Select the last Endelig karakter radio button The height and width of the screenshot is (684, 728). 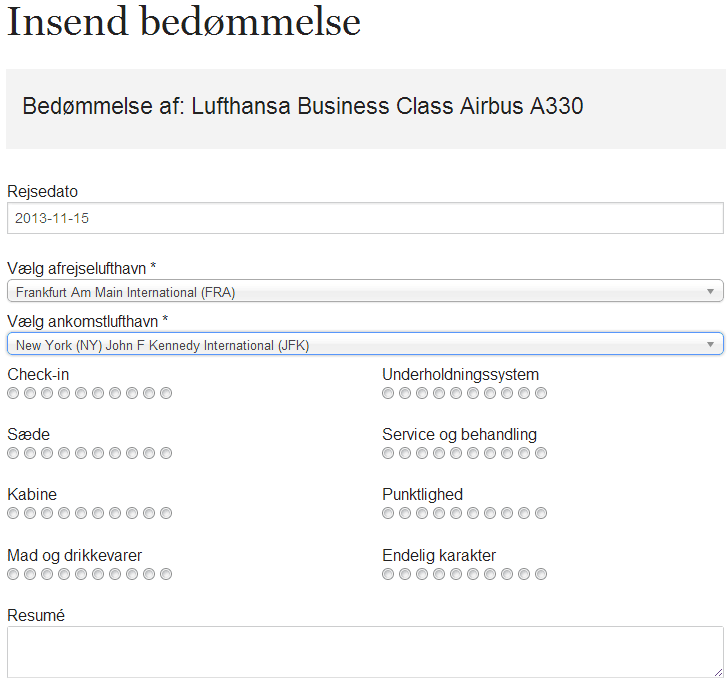click(x=541, y=574)
